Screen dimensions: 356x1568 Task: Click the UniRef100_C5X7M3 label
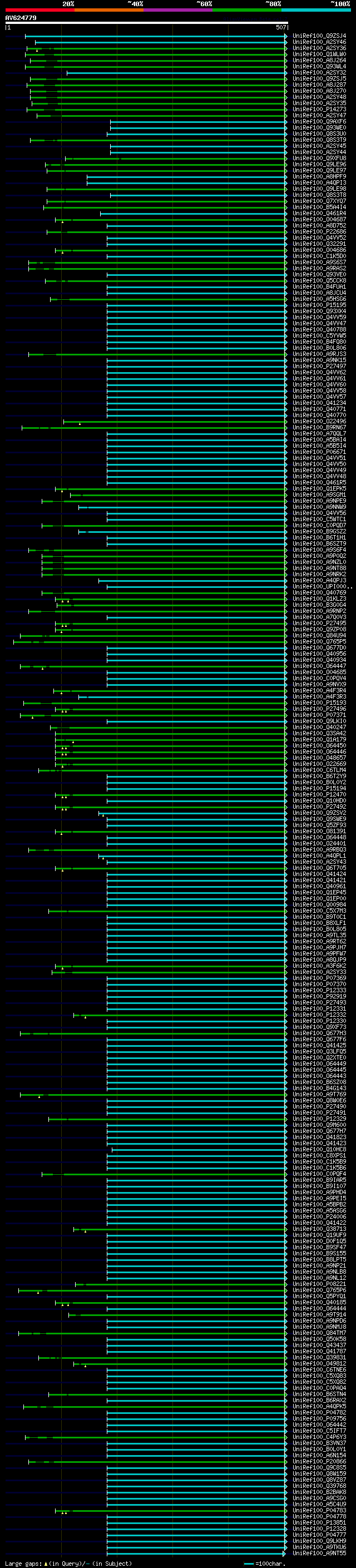[x=319, y=911]
